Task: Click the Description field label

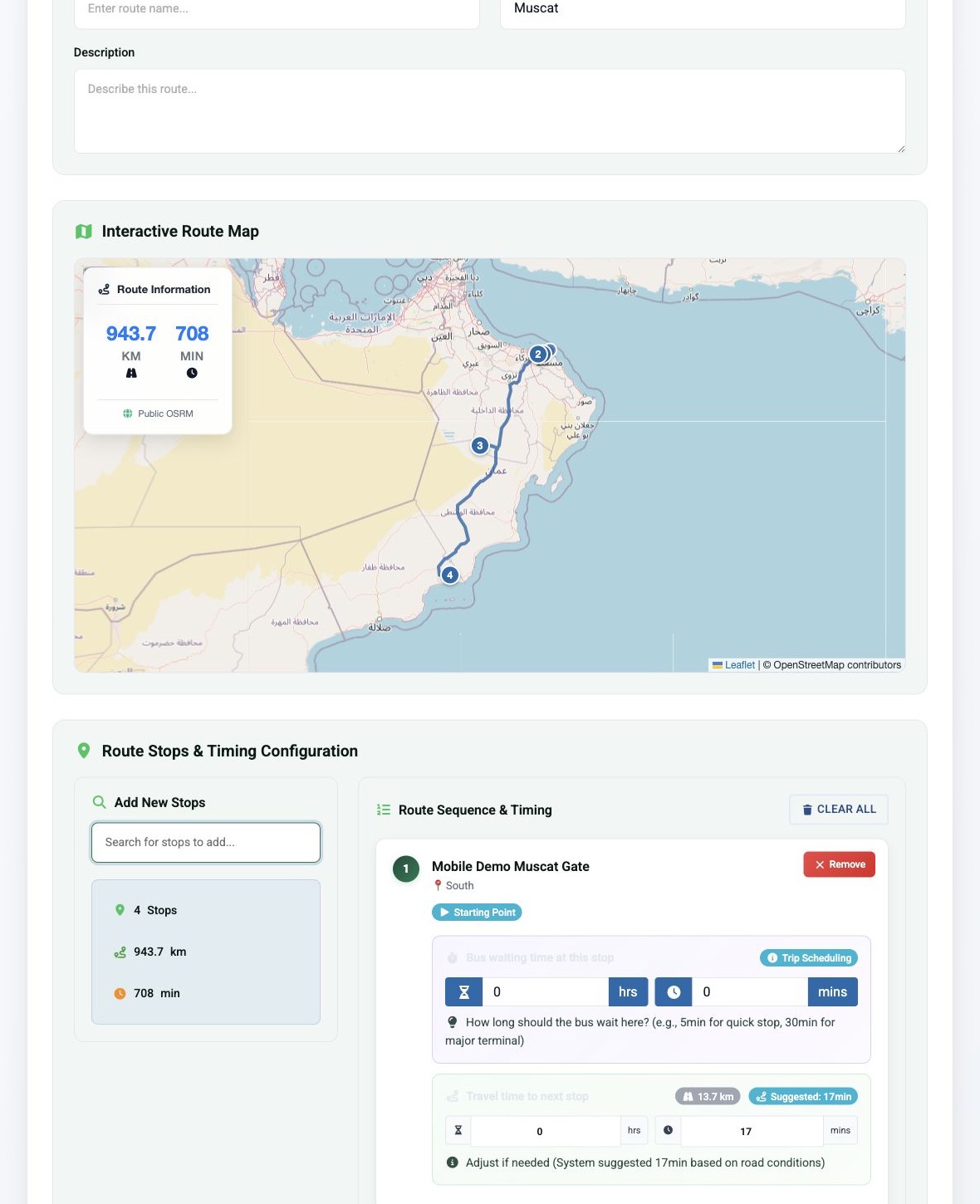Action: (104, 52)
